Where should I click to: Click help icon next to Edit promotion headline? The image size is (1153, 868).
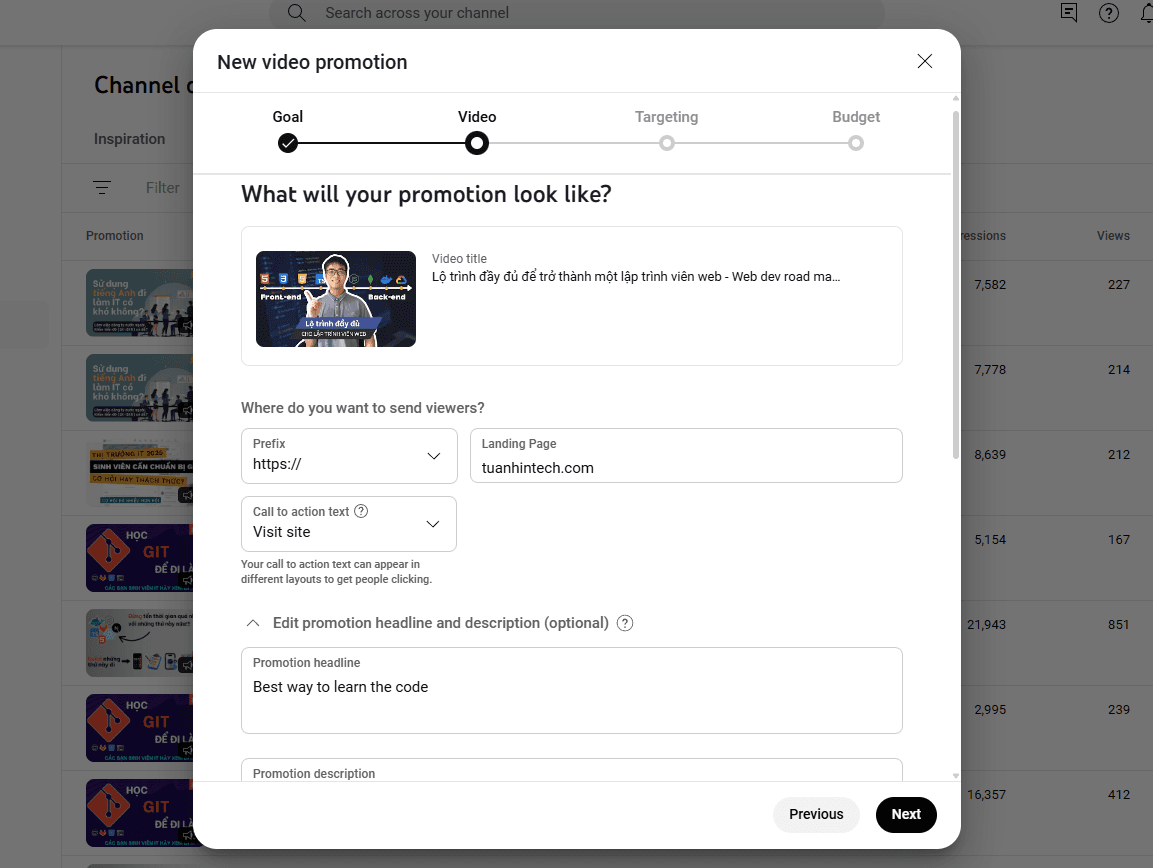click(x=625, y=623)
